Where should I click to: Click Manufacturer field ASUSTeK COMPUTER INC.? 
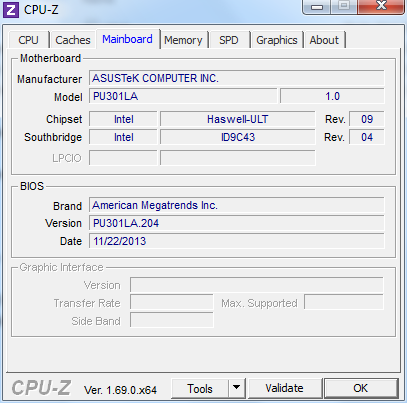pos(237,78)
